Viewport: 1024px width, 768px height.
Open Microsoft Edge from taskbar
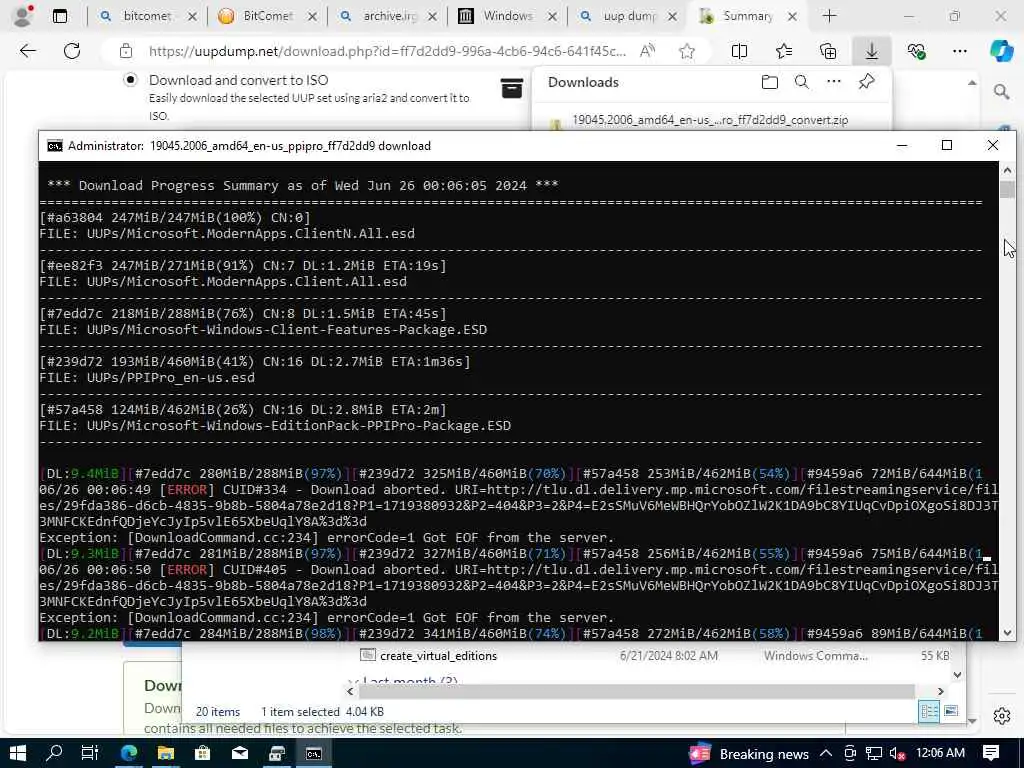[x=129, y=754]
